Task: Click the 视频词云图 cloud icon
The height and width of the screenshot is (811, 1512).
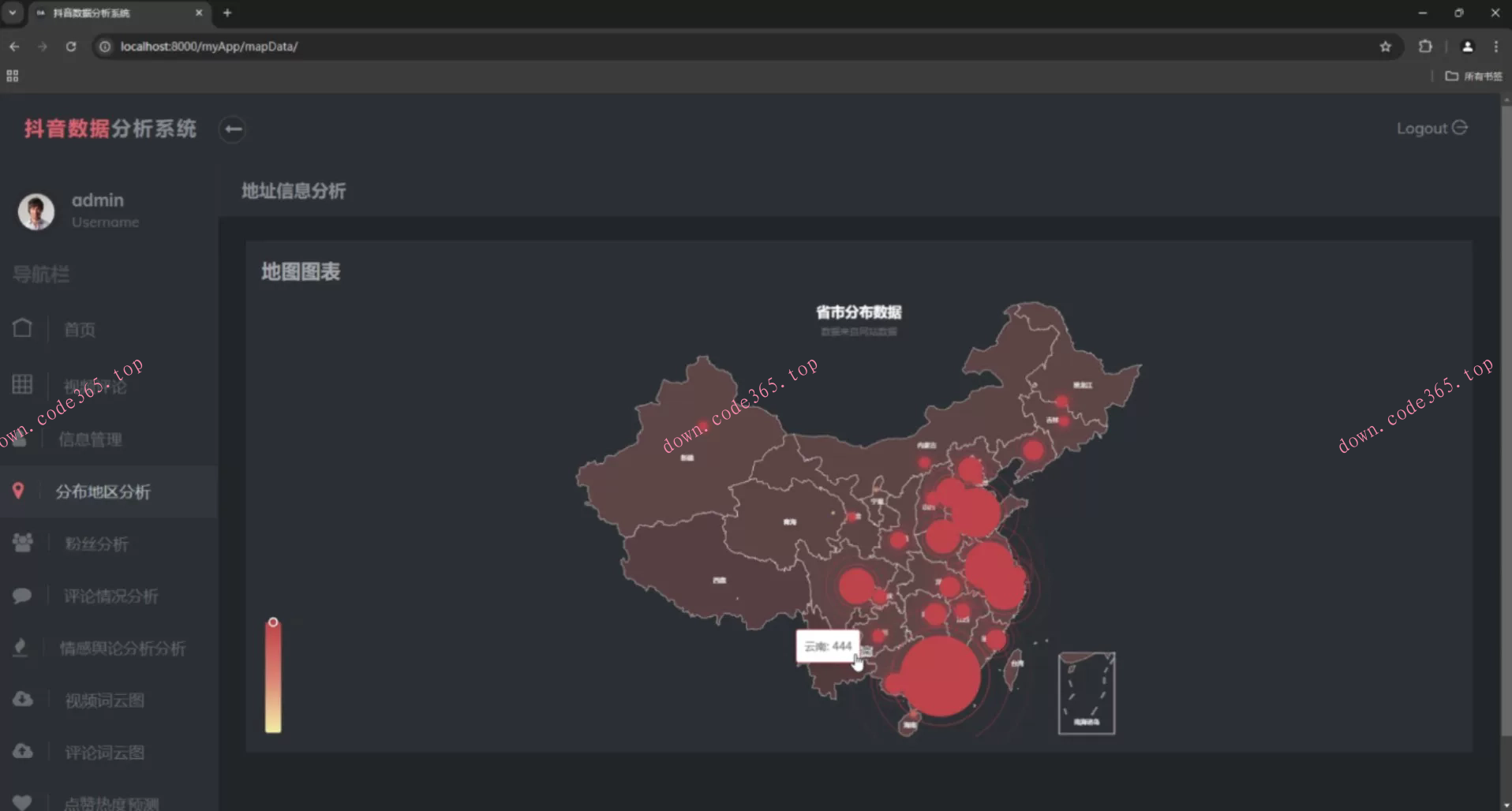Action: click(x=22, y=699)
